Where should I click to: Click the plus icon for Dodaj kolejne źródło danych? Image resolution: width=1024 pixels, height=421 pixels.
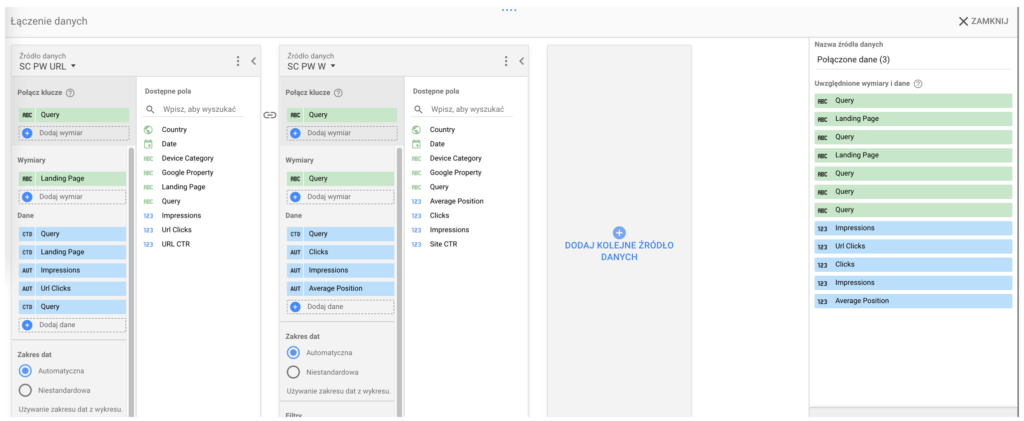tap(618, 232)
